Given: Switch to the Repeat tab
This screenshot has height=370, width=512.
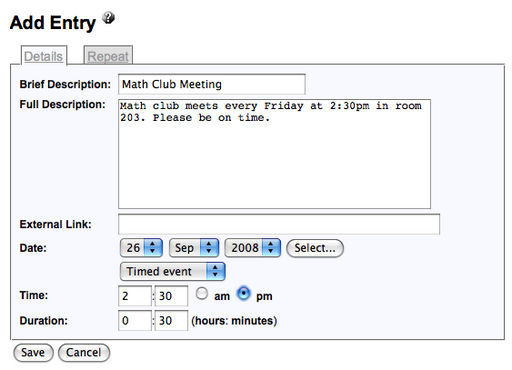Looking at the screenshot, I should coord(108,55).
